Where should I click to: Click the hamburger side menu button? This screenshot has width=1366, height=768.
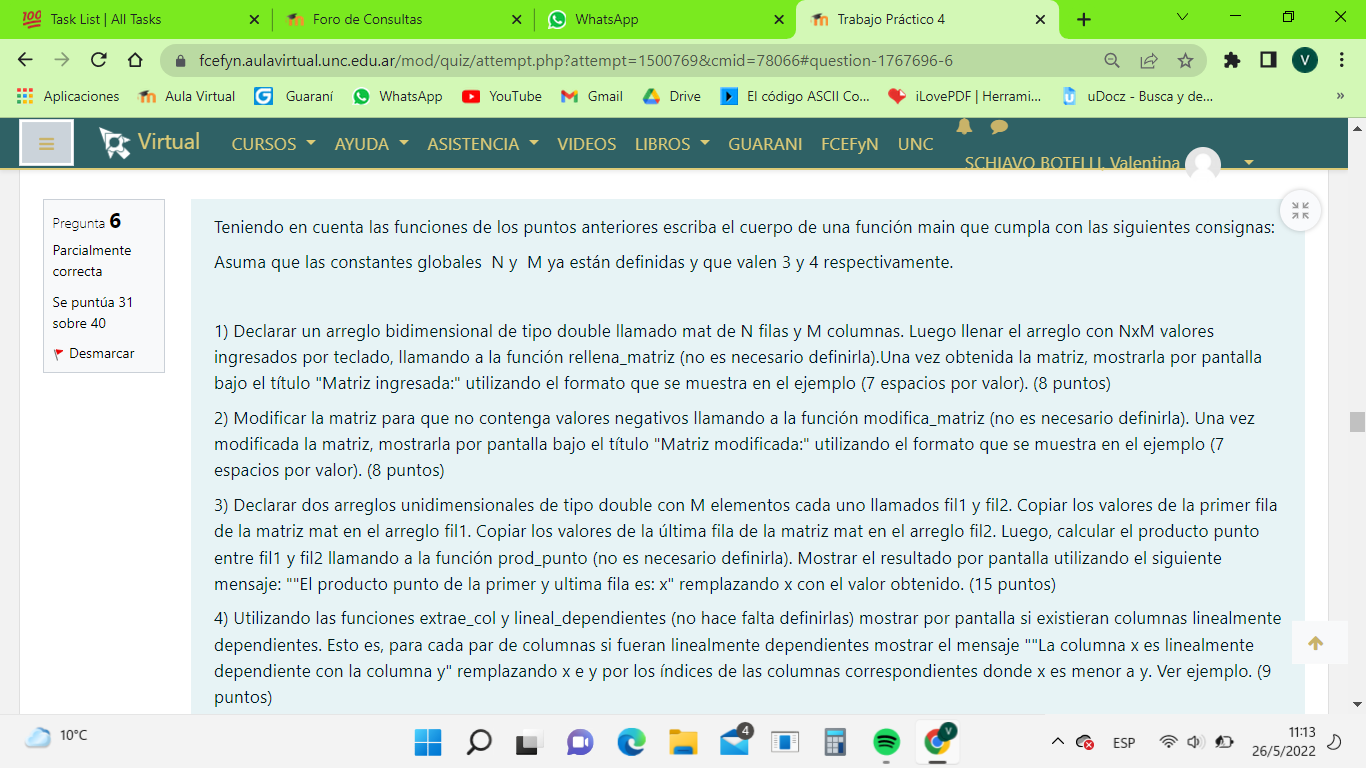click(x=46, y=143)
